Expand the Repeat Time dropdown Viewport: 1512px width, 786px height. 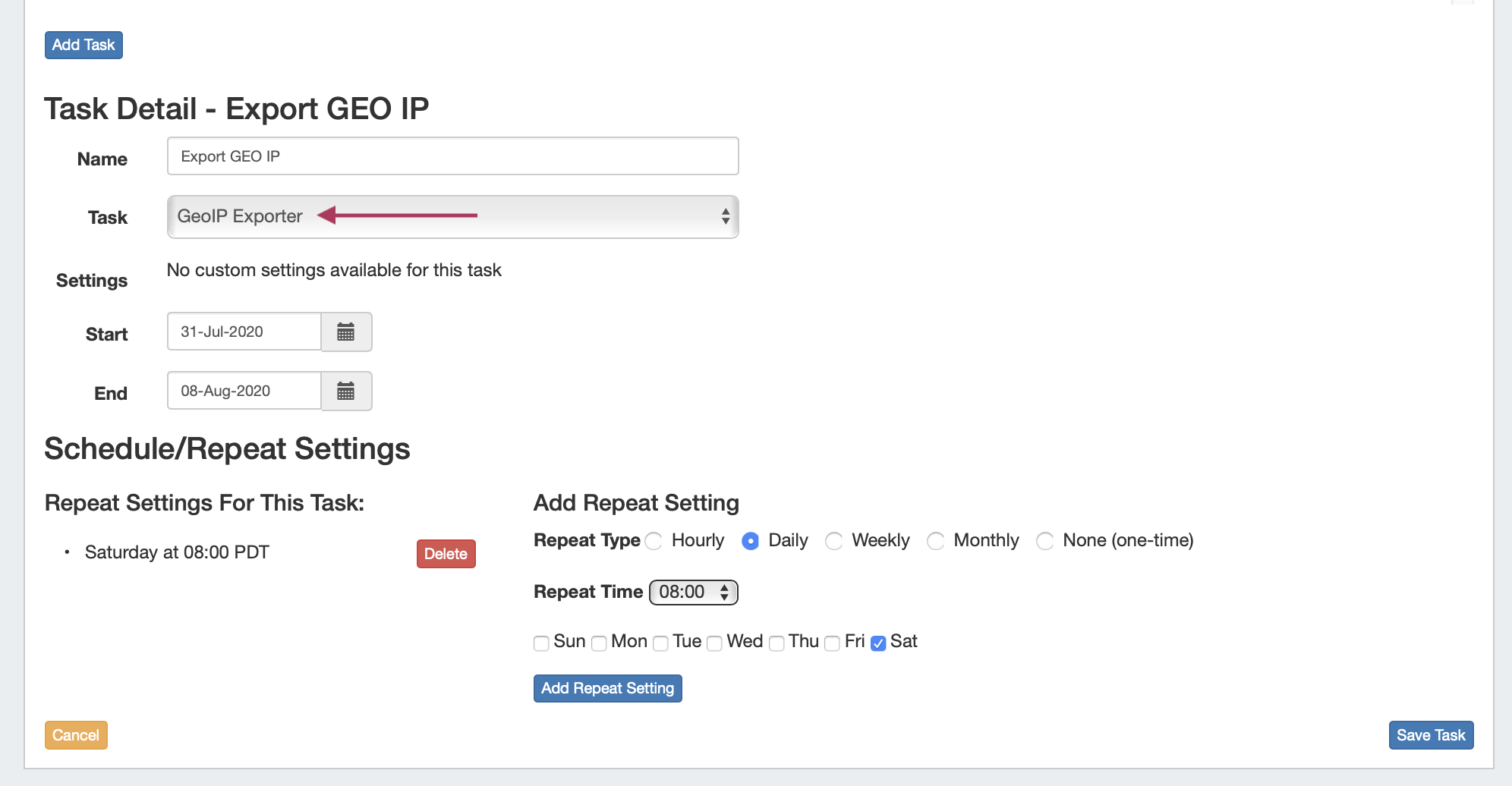pos(694,593)
